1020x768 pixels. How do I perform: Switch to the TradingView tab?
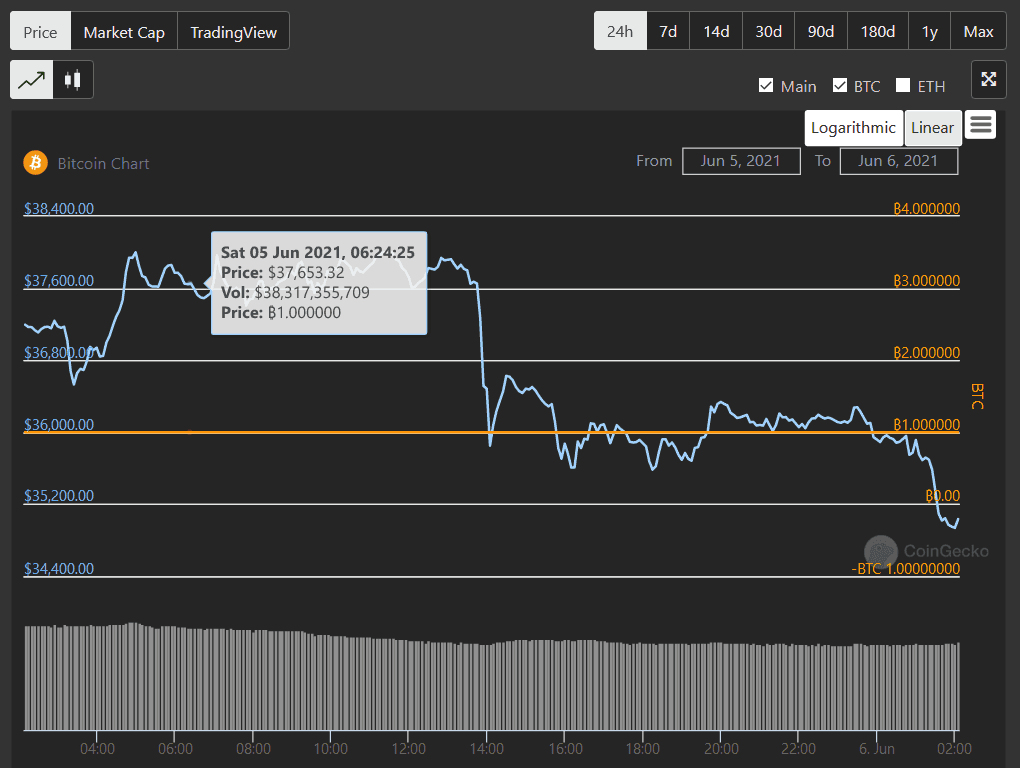234,32
